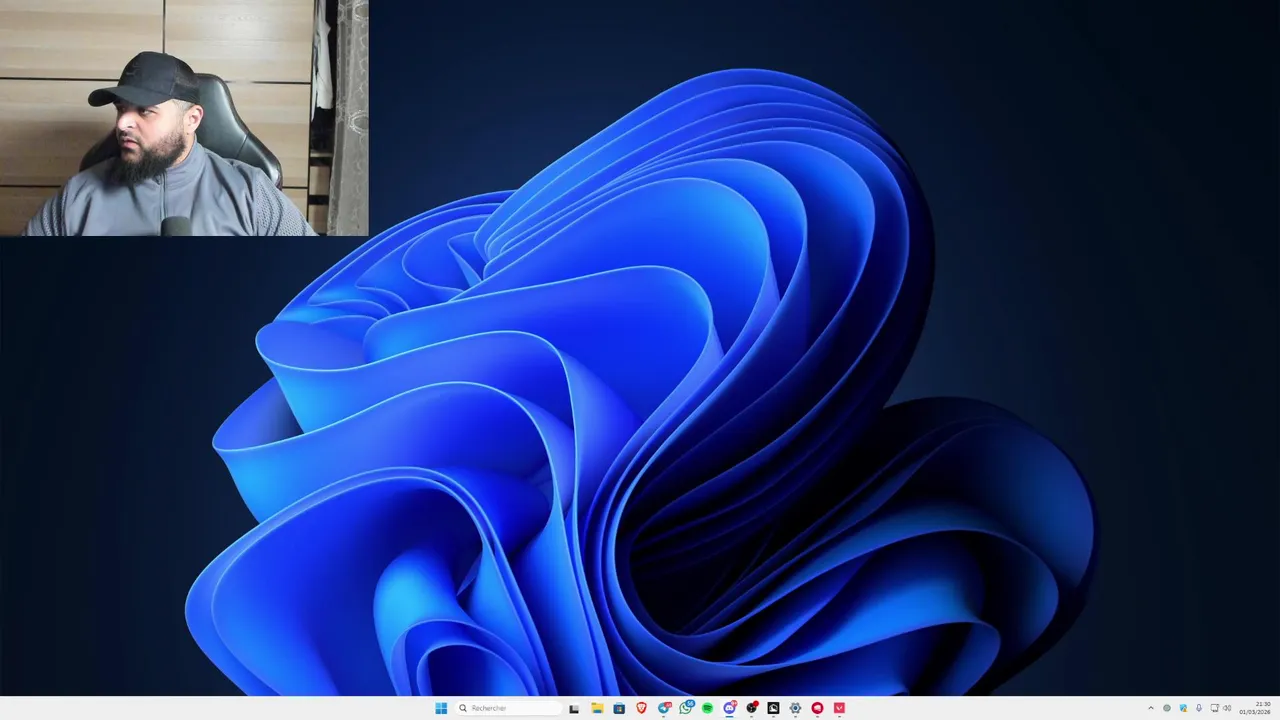1280x720 pixels.
Task: Open WhatsApp from the taskbar
Action: tap(686, 708)
